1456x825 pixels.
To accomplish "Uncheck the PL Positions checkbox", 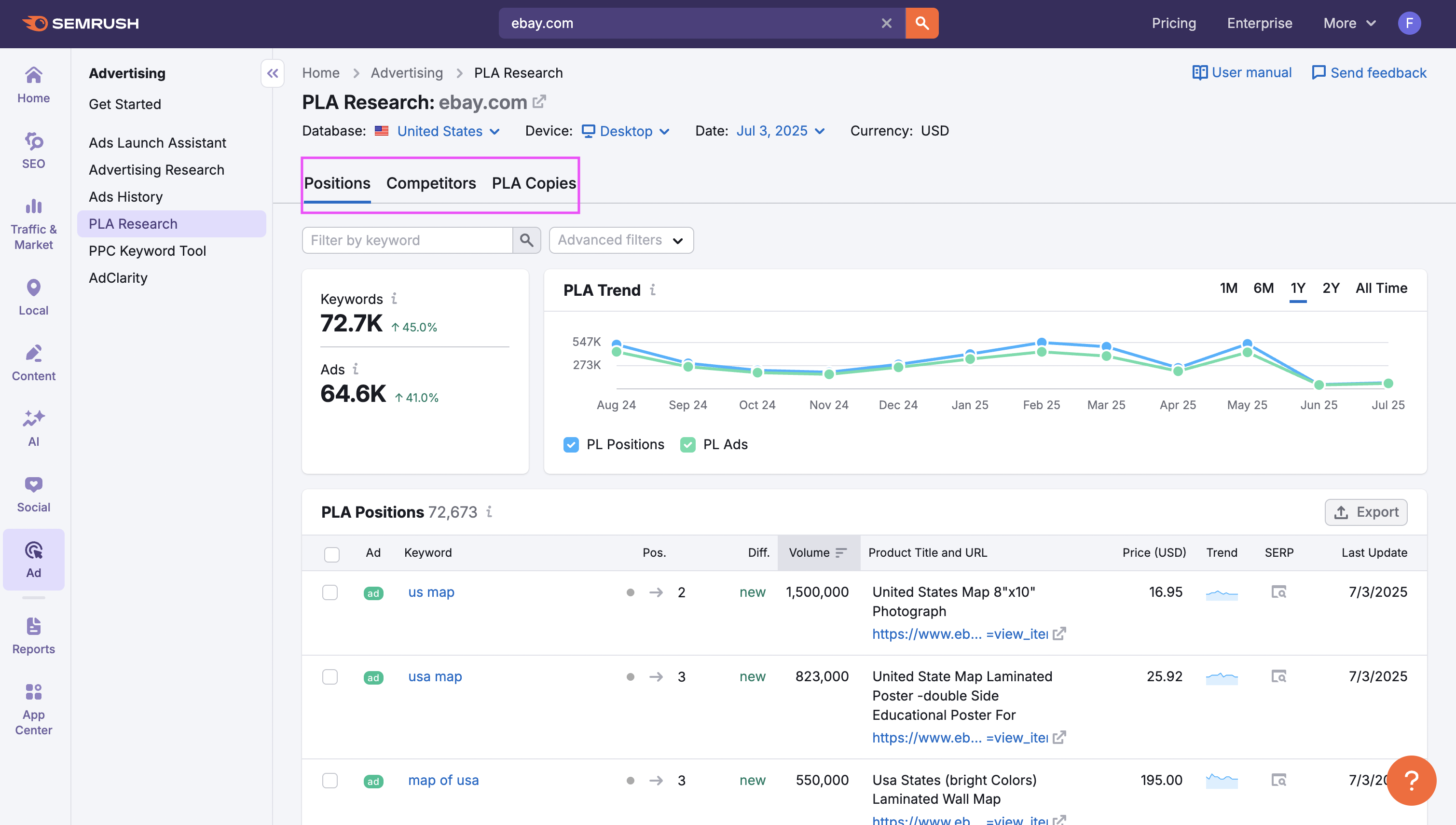I will [x=571, y=445].
